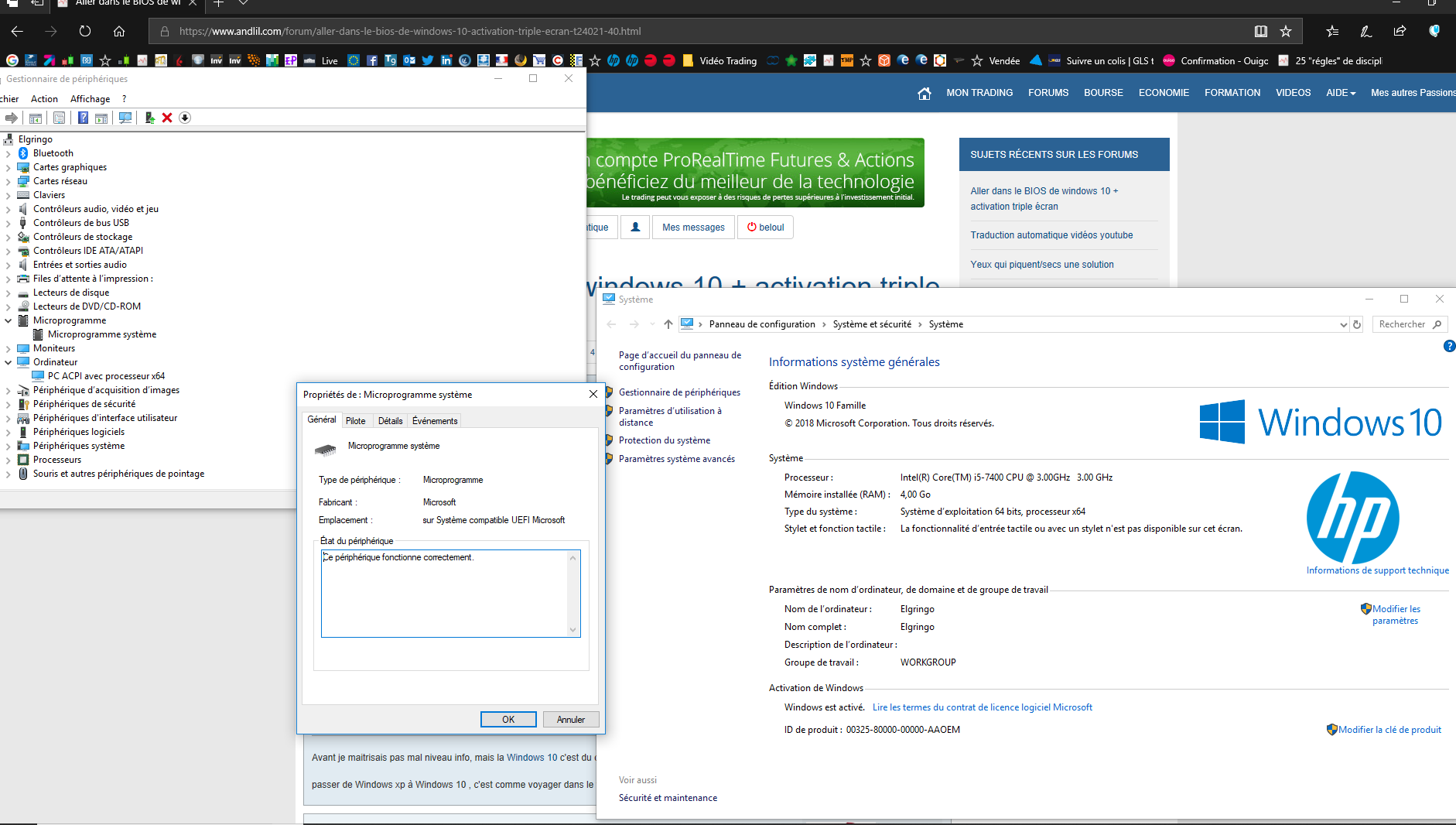Click the share page icon in browser
The image size is (1456, 825).
pos(1400,32)
